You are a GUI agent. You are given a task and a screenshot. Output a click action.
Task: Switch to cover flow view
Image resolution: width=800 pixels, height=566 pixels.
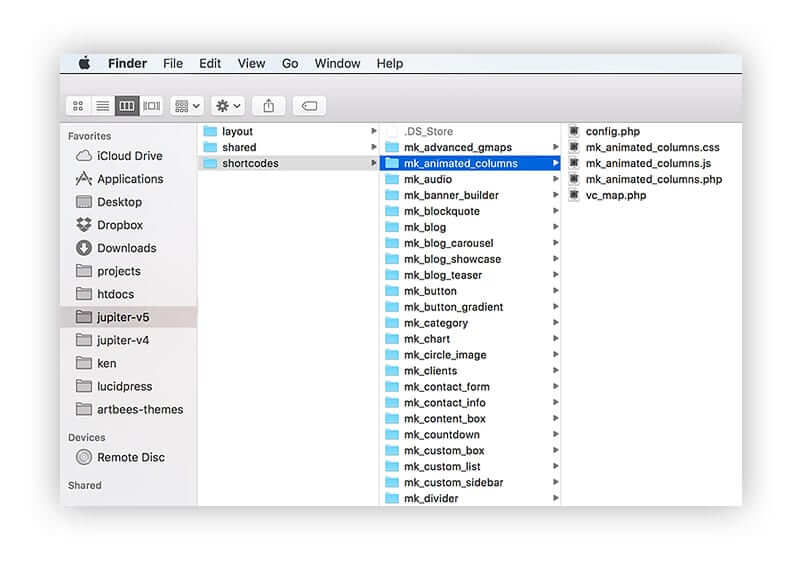[x=152, y=106]
